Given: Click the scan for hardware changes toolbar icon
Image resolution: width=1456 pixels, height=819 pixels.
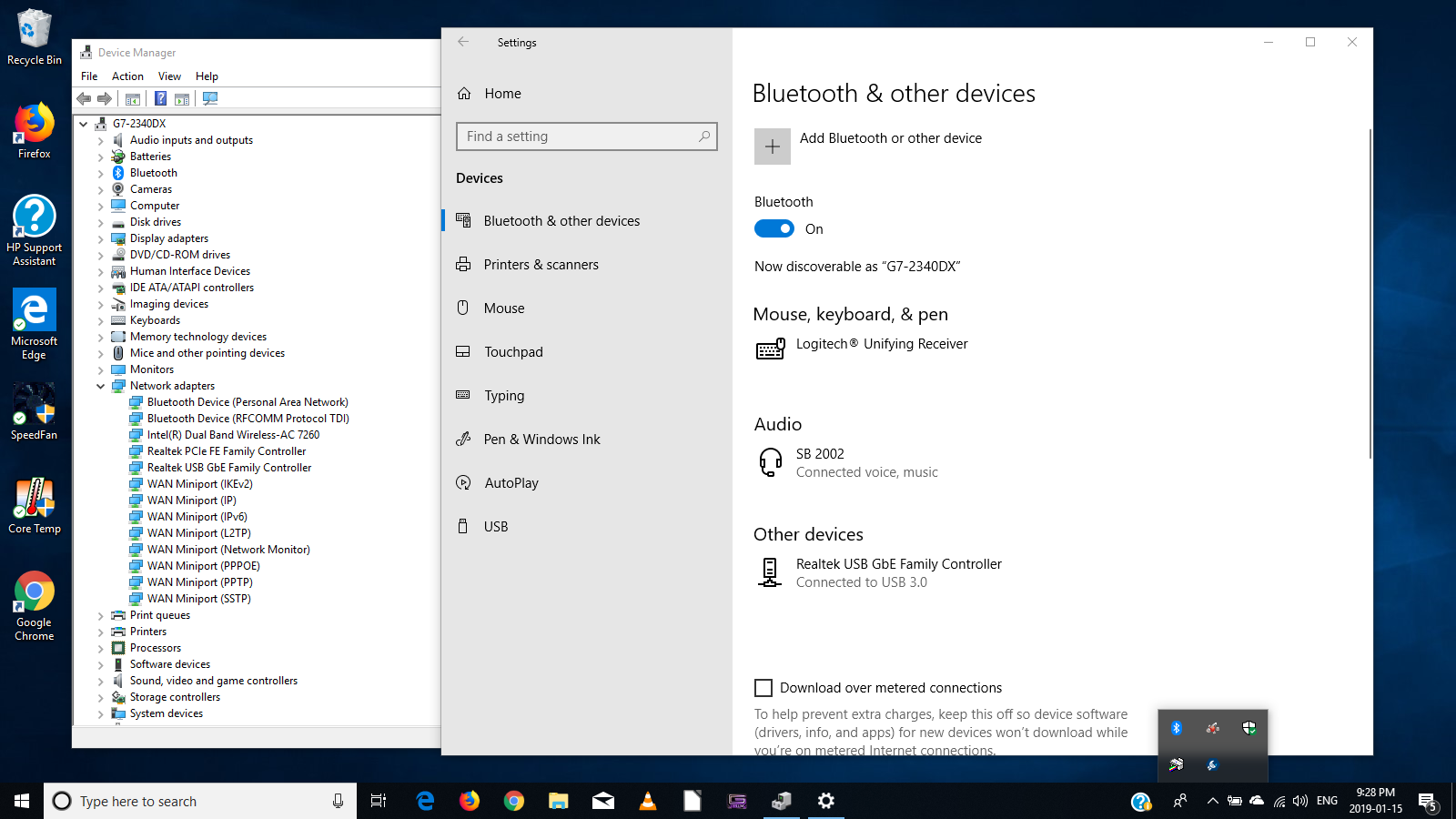Looking at the screenshot, I should [x=210, y=98].
